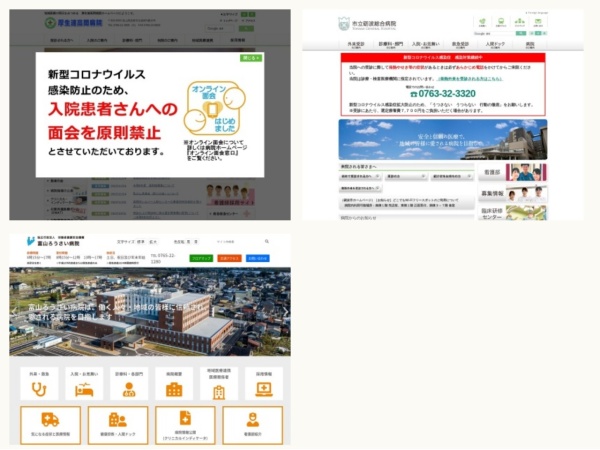Open 採用情報 laptop tile
The width and height of the screenshot is (600, 450).
click(x=264, y=384)
